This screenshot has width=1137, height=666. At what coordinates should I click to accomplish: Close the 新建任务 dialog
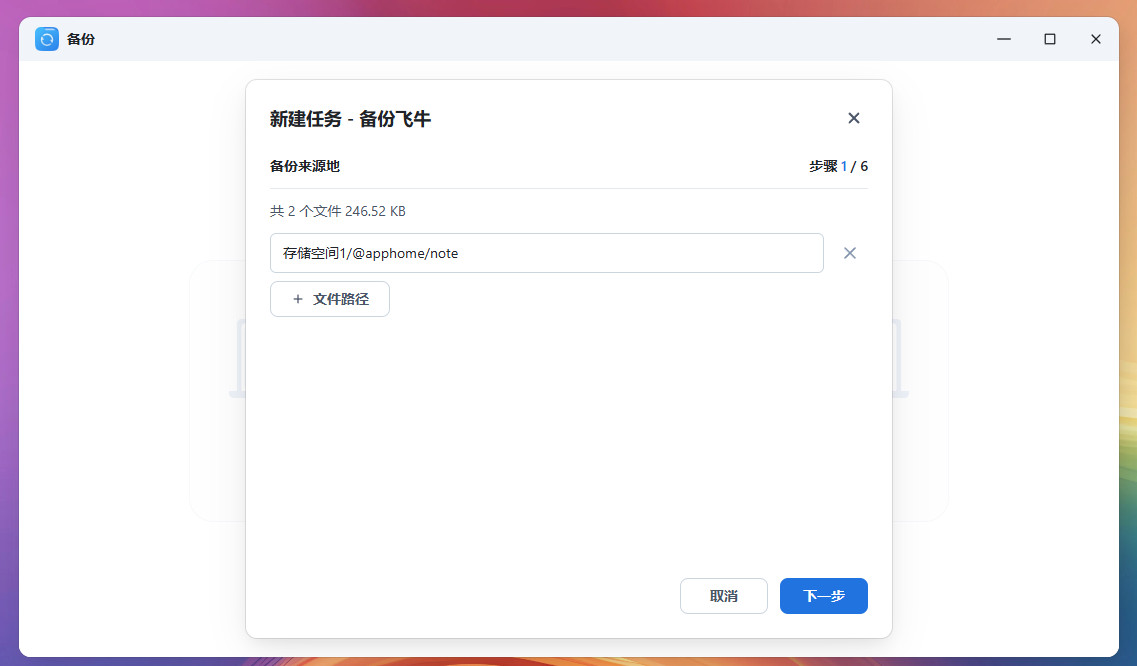[853, 118]
